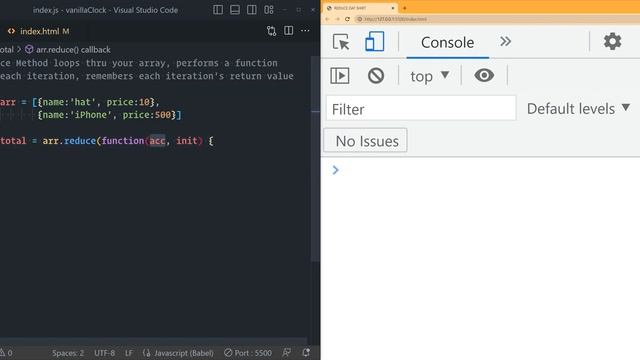Click the 'hat' string in code

click(x=82, y=102)
